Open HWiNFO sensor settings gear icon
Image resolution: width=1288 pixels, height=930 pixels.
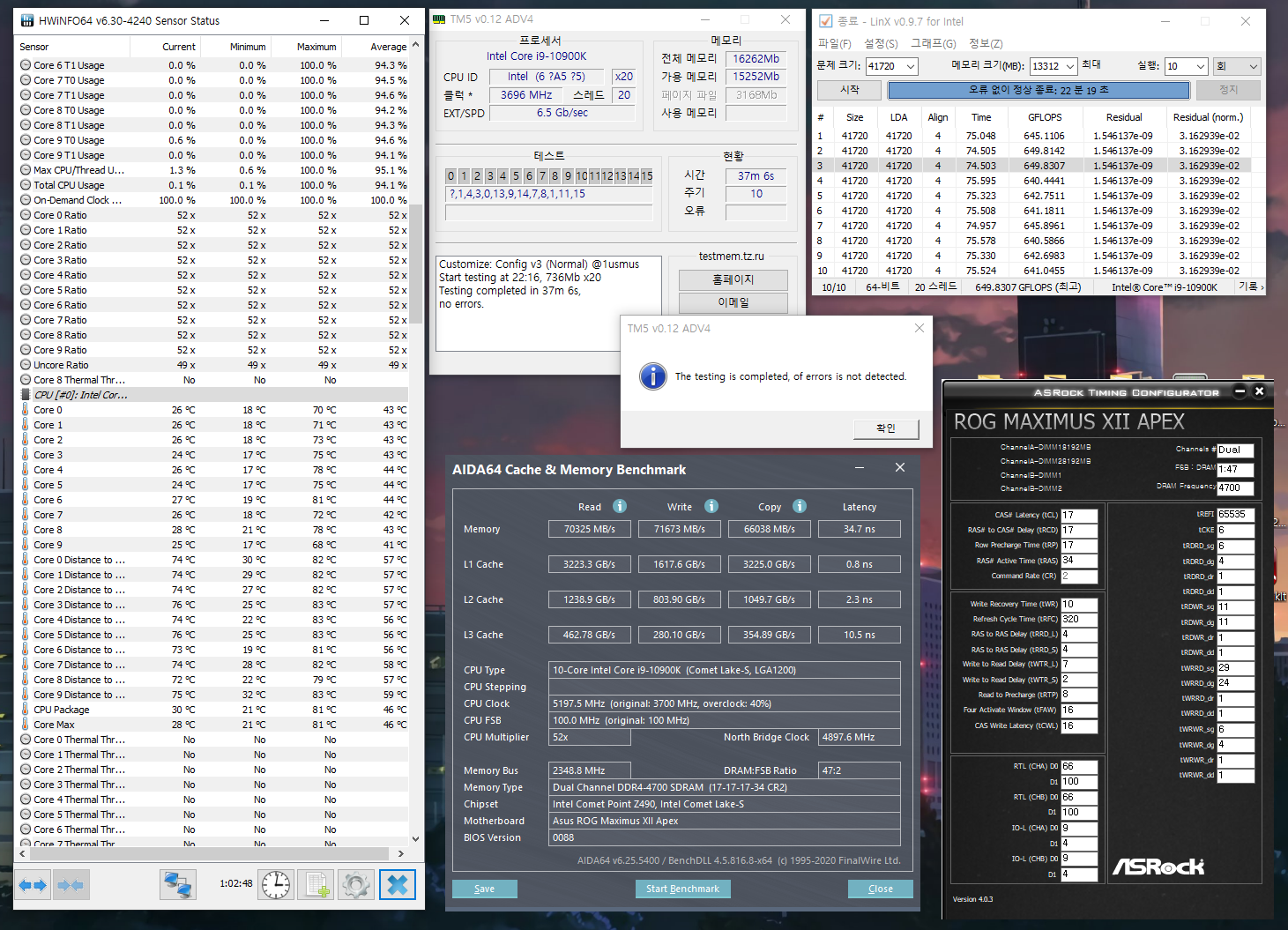pyautogui.click(x=356, y=885)
